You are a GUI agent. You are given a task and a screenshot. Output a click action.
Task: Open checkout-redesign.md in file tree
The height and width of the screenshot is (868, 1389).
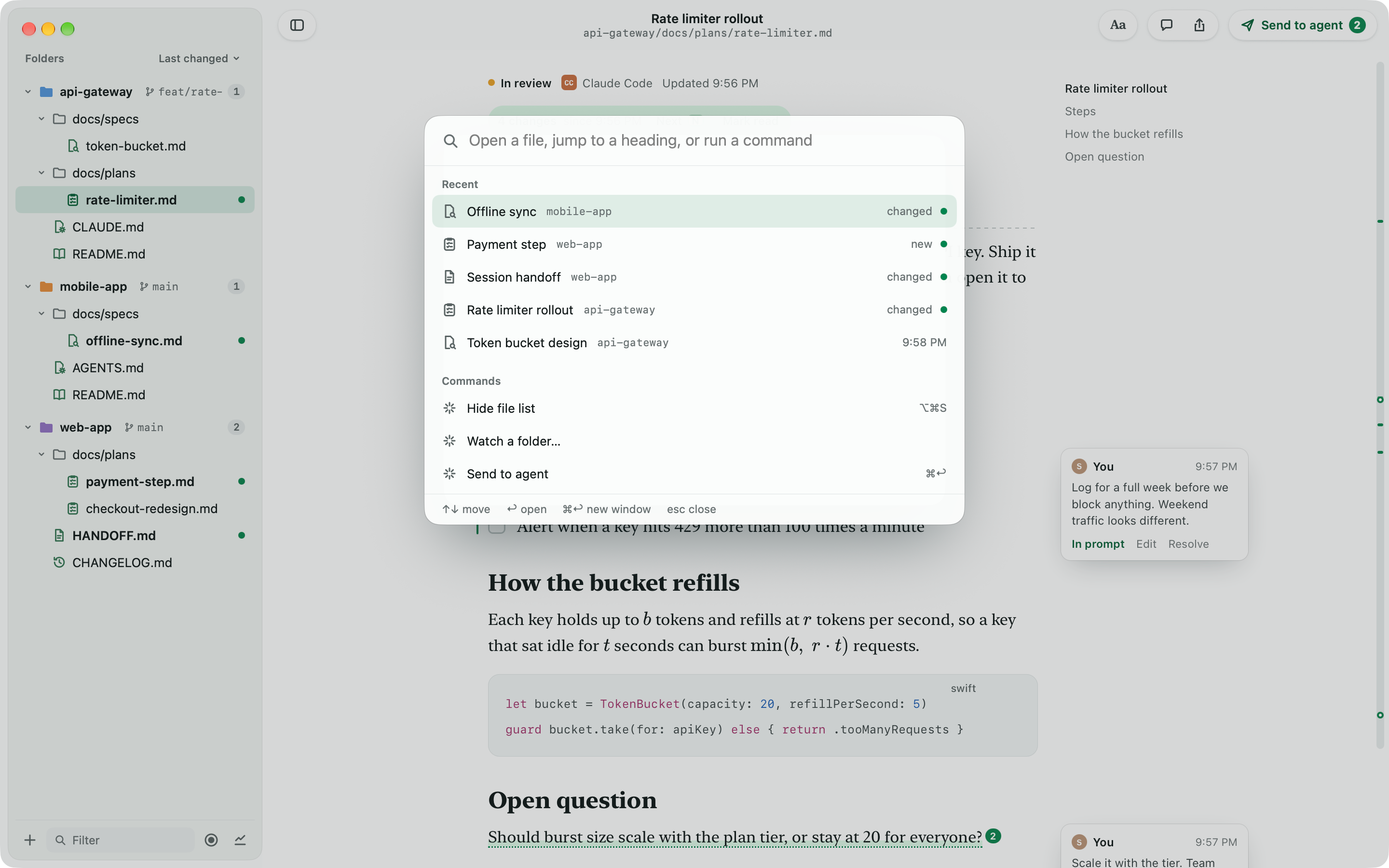[135, 509]
